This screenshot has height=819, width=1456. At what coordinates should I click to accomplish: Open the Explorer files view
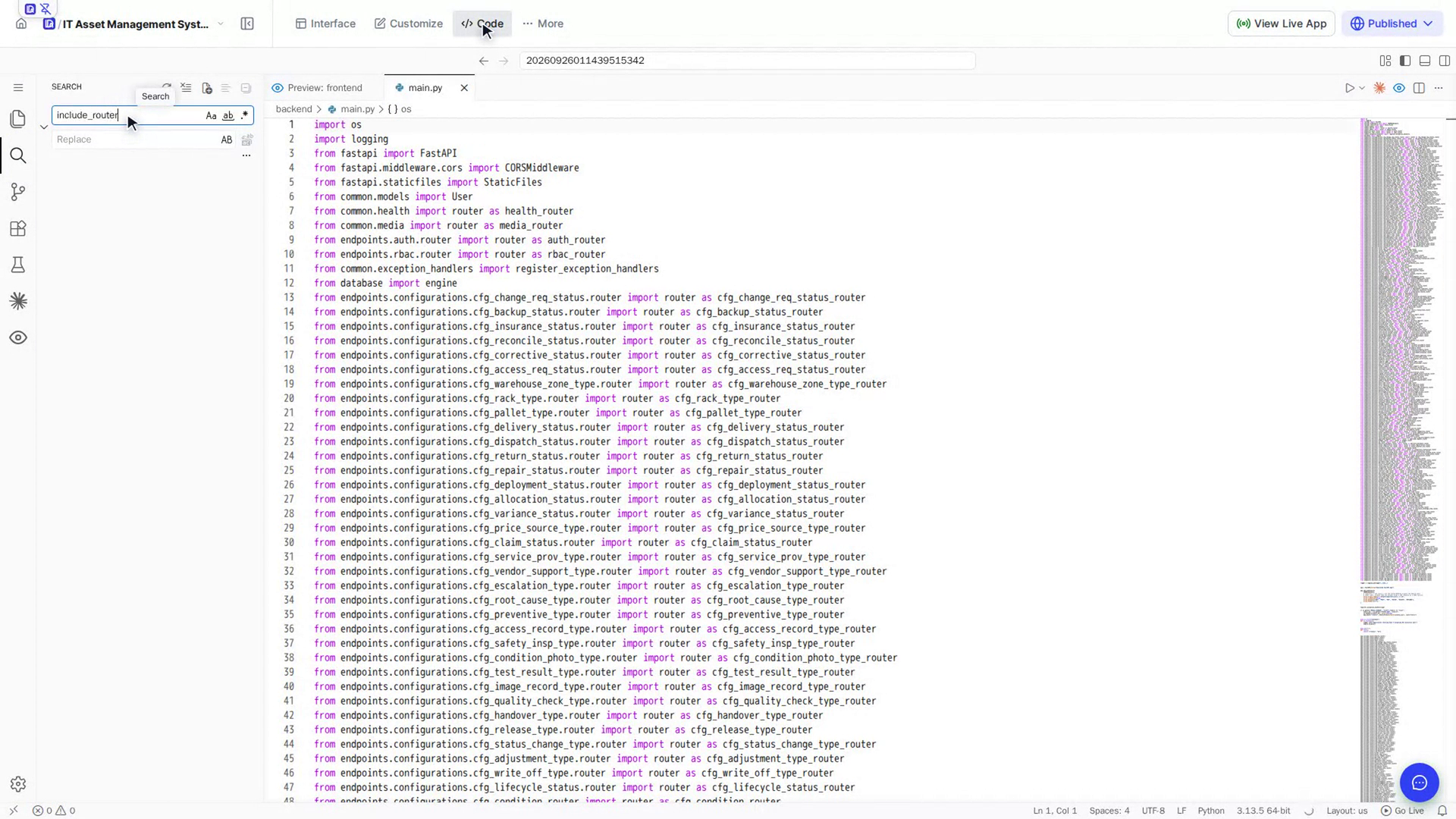coord(18,119)
